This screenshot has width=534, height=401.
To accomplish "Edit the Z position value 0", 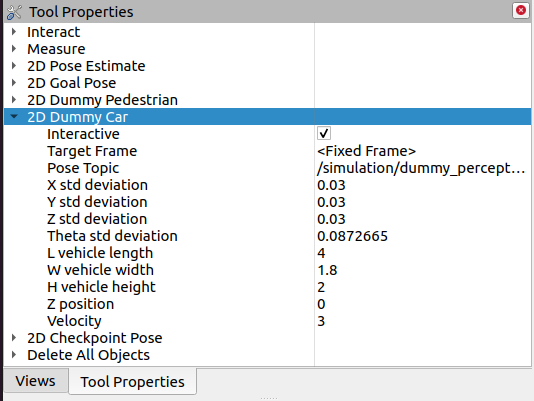I will [423, 304].
